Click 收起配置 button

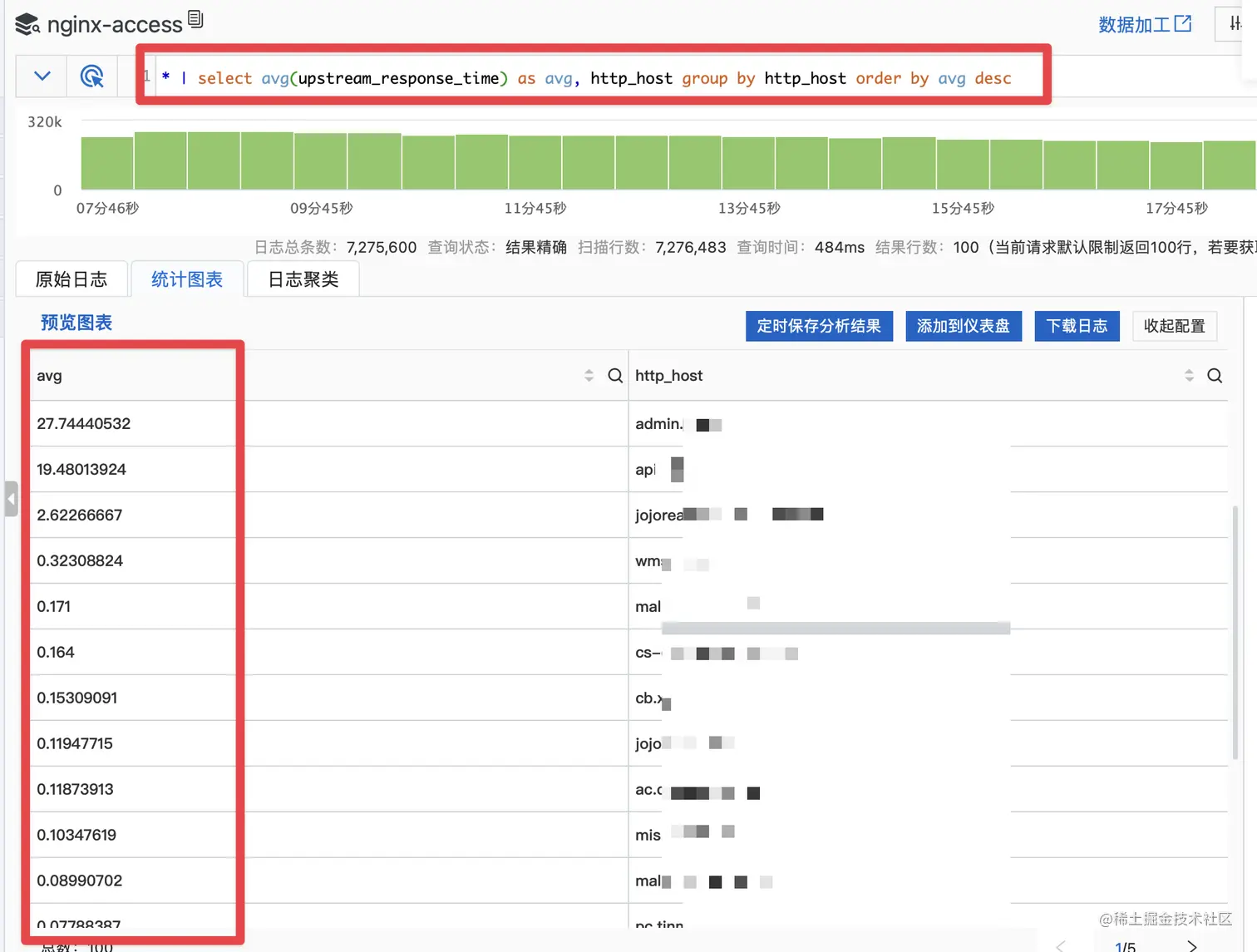tap(1175, 326)
